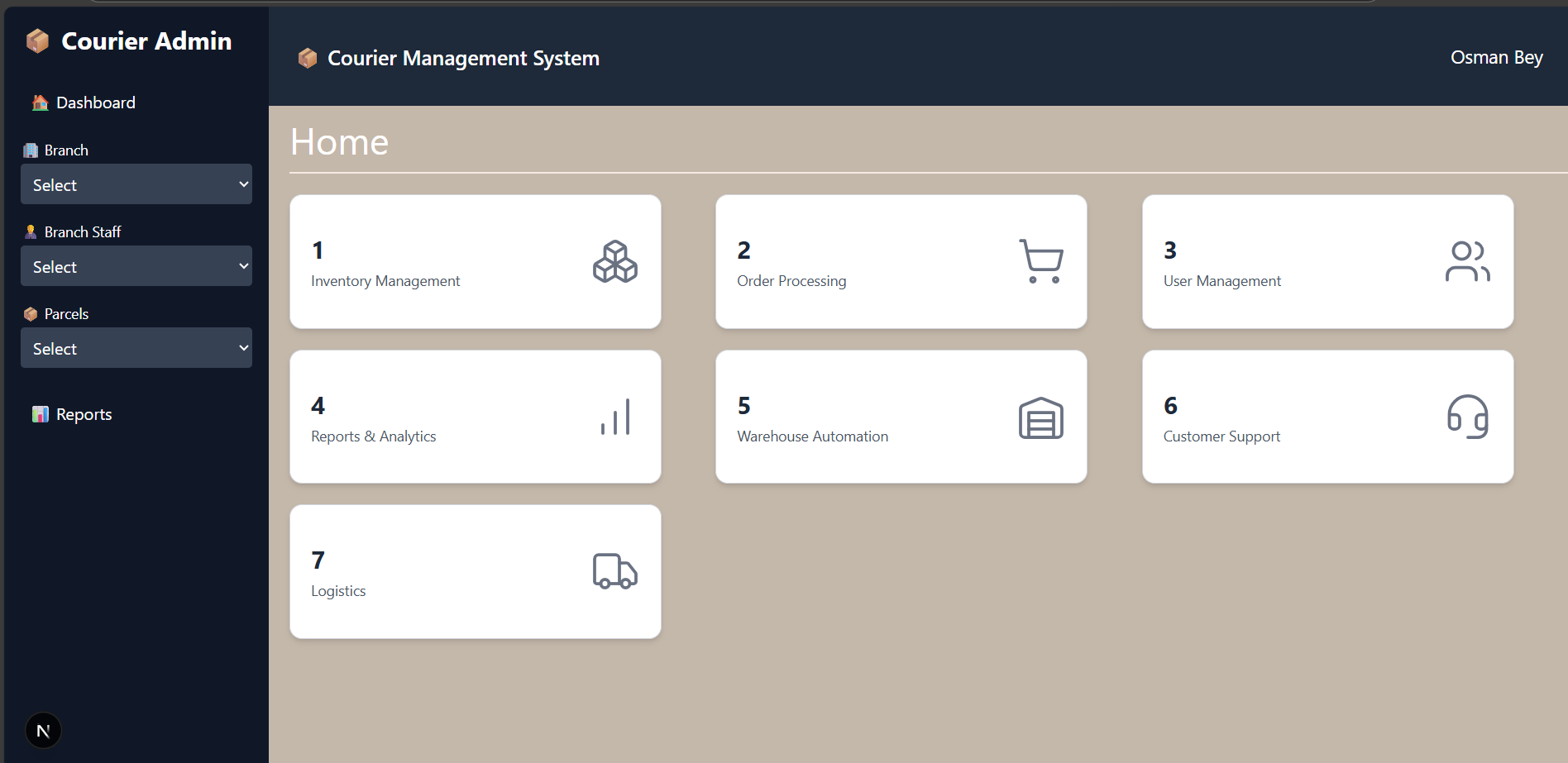Click the number 7 on Logistics card

(318, 560)
